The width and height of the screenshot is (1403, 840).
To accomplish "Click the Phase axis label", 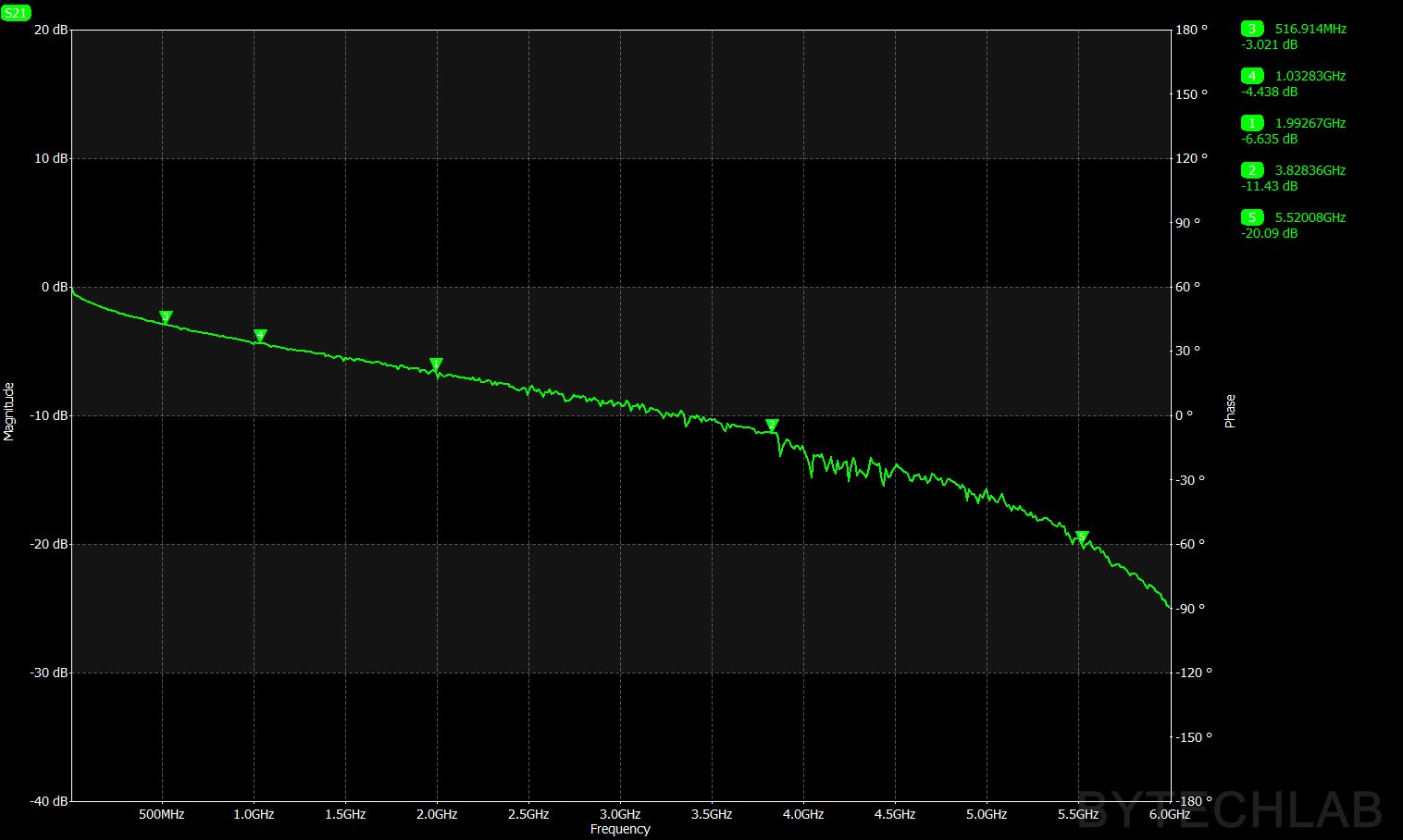I will pyautogui.click(x=1230, y=411).
